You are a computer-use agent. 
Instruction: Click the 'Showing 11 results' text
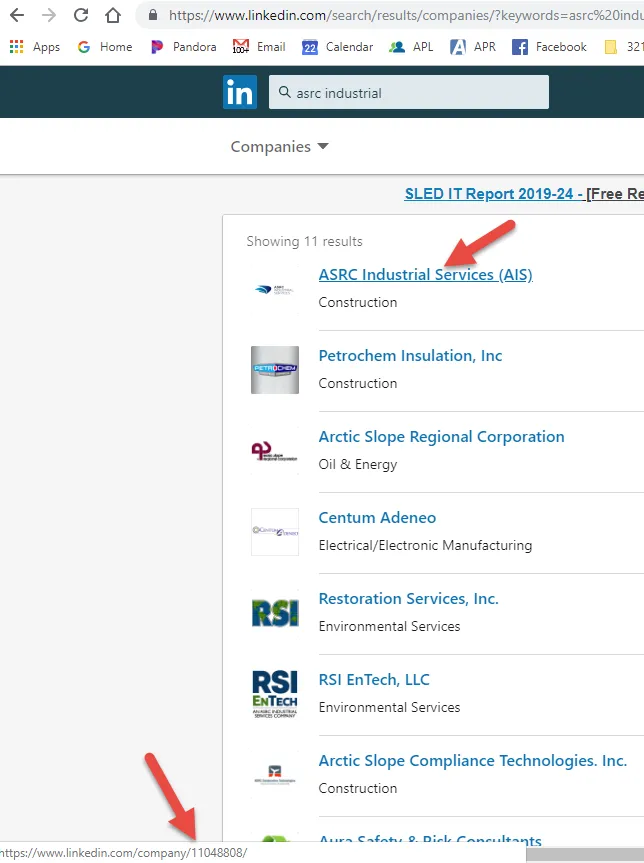304,241
